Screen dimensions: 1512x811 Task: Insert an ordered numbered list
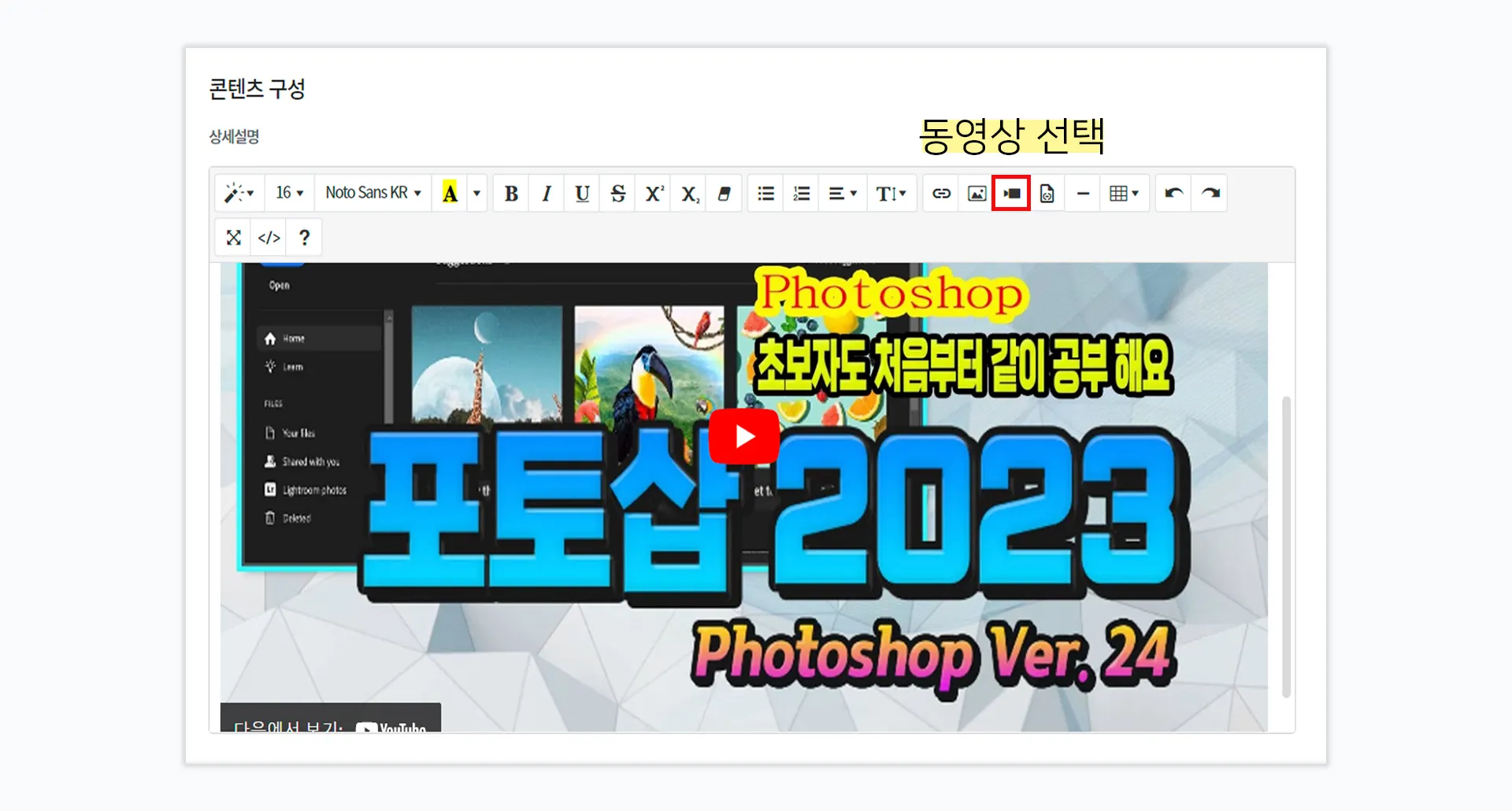coord(801,193)
